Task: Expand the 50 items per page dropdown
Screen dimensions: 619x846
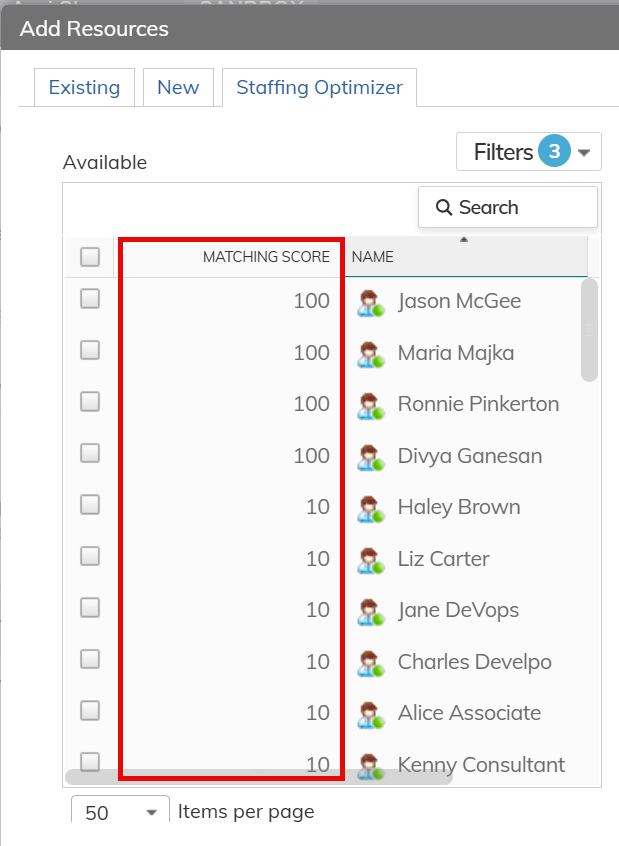Action: click(120, 812)
